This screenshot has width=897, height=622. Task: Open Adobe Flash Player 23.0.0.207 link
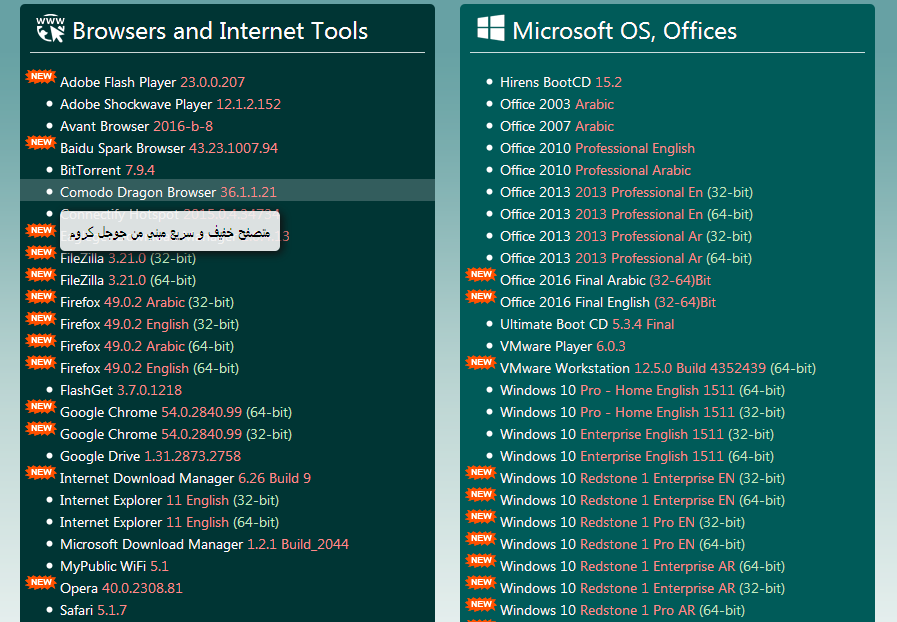point(152,82)
